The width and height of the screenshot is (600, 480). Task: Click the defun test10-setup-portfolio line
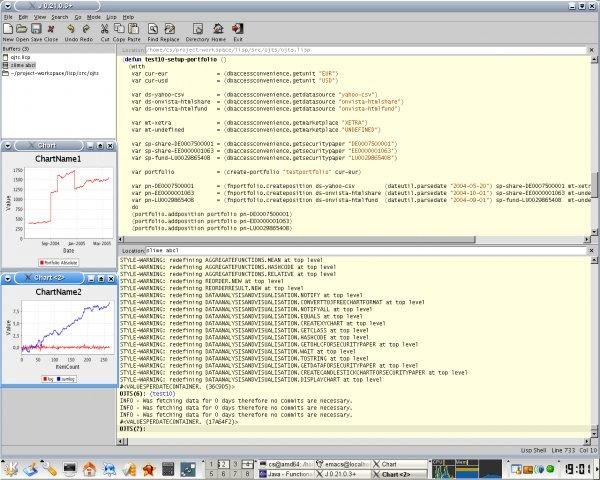point(175,59)
